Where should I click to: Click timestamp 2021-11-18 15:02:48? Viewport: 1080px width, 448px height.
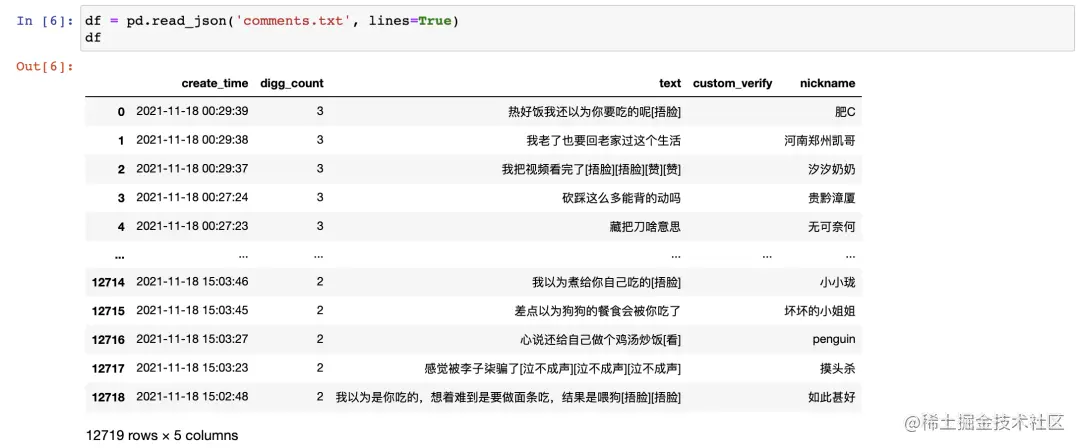click(x=192, y=397)
